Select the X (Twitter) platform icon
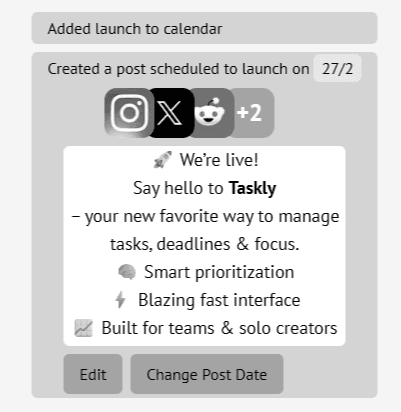Image resolution: width=401 pixels, height=412 pixels. tap(171, 113)
